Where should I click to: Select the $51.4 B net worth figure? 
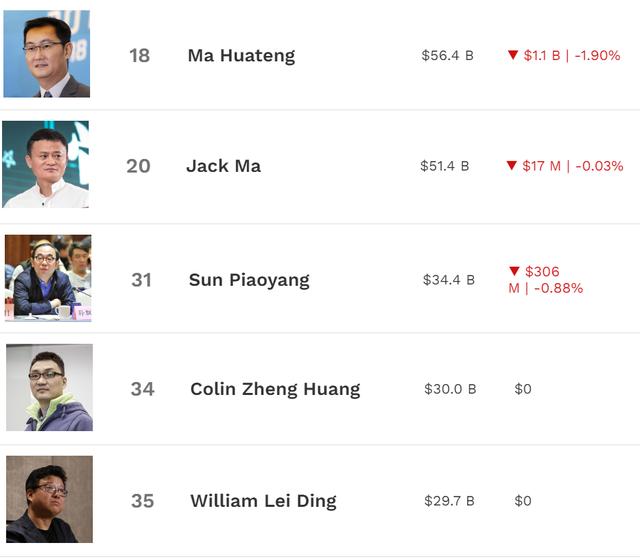pos(445,165)
